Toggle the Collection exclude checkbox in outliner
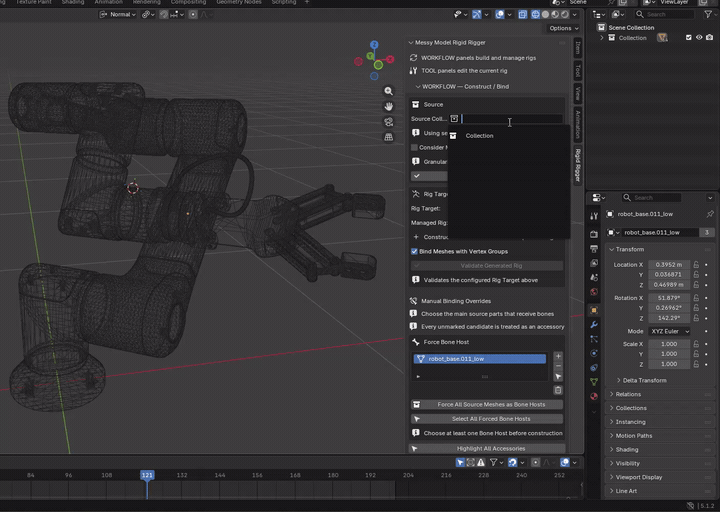The width and height of the screenshot is (720, 512). [x=688, y=38]
